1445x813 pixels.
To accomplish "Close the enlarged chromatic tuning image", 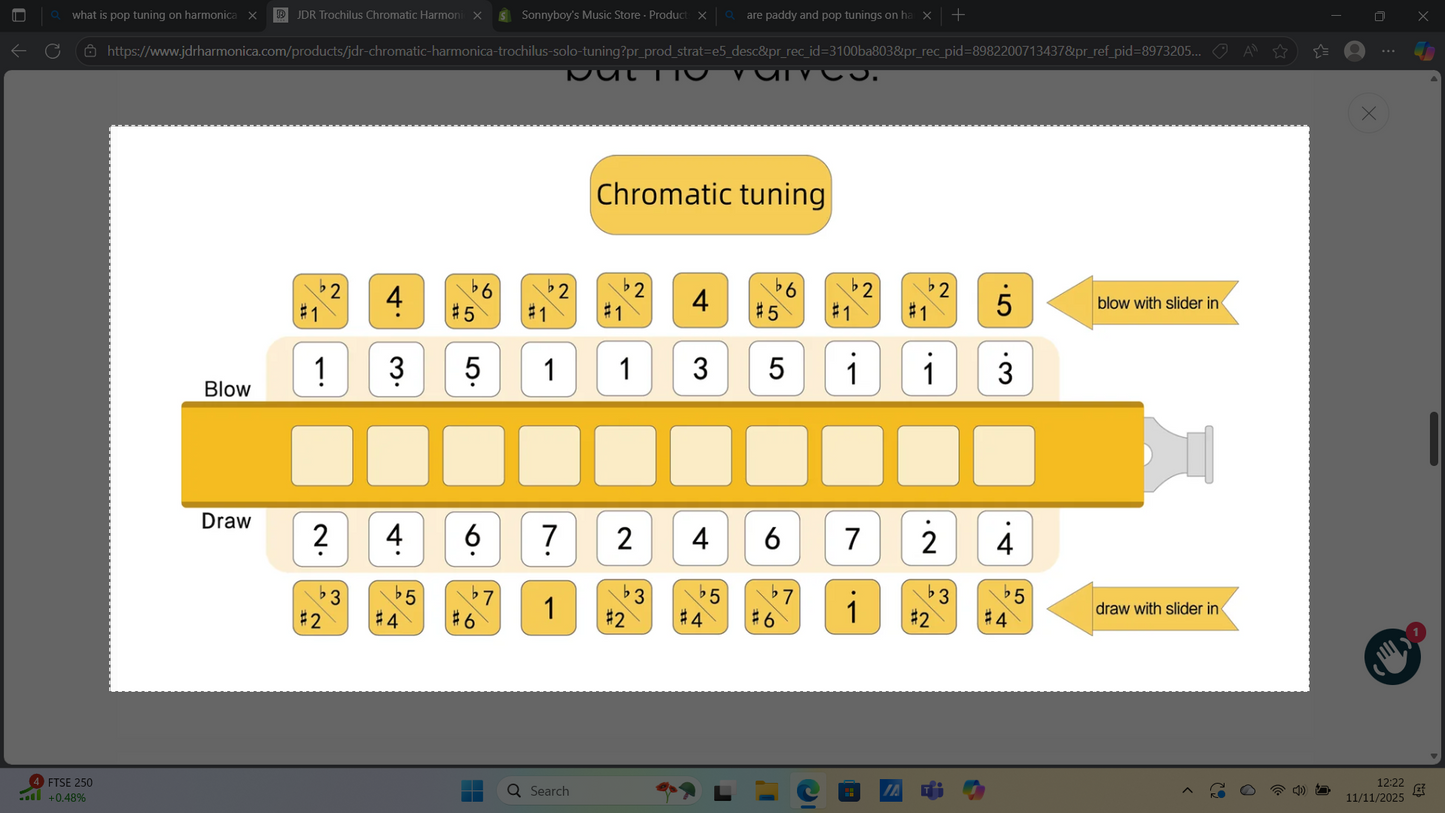I will click(1368, 113).
